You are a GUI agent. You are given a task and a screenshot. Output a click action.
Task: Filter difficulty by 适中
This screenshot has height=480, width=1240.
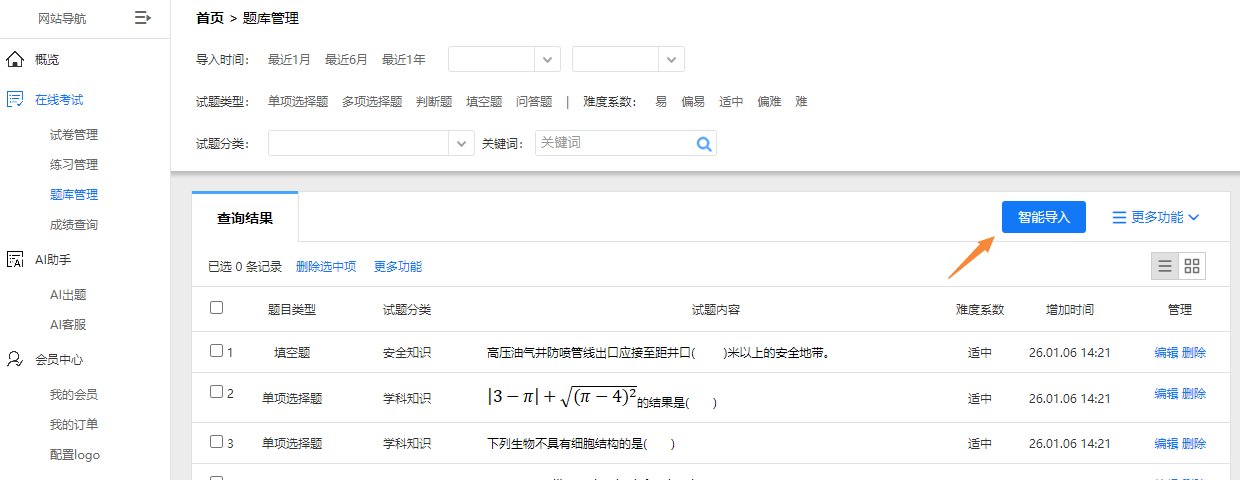pyautogui.click(x=731, y=102)
